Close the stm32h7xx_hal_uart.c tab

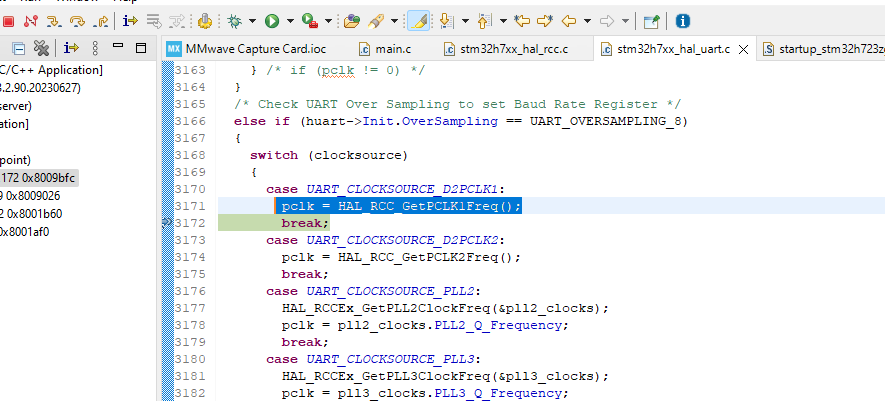pos(743,50)
